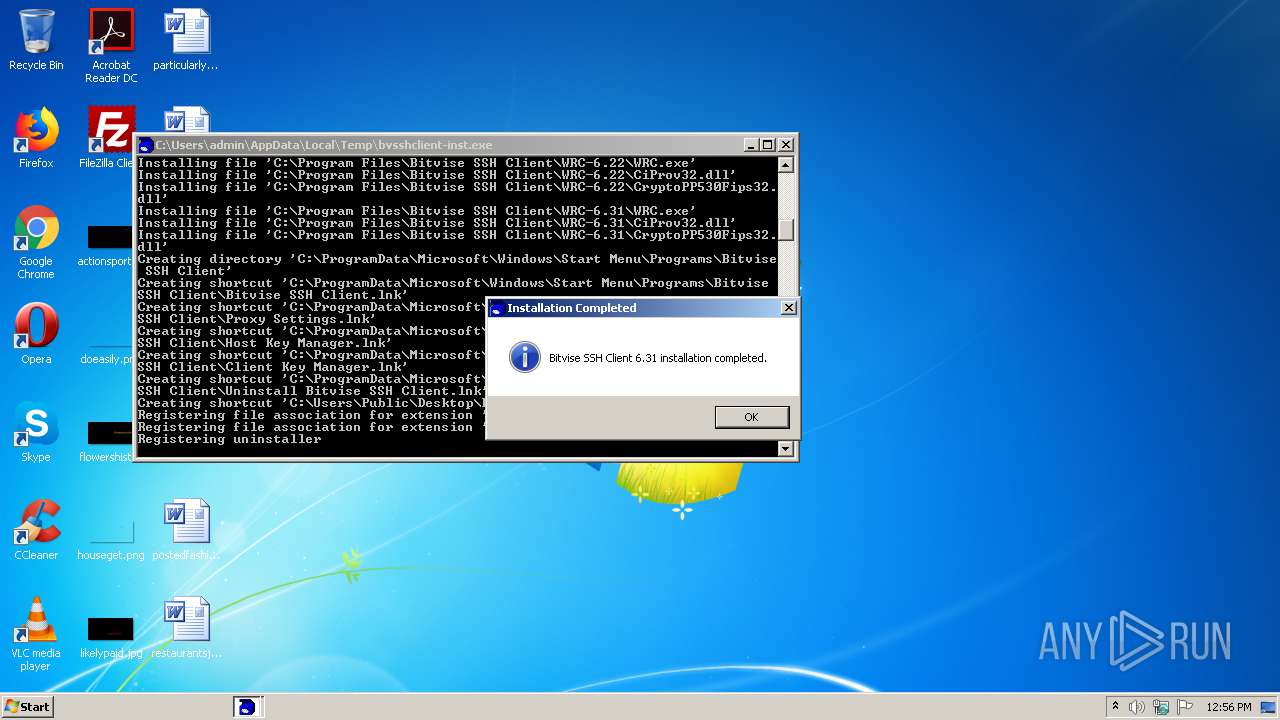Image resolution: width=1280 pixels, height=720 pixels.
Task: Select the doeasily file label
Action: coord(107,359)
